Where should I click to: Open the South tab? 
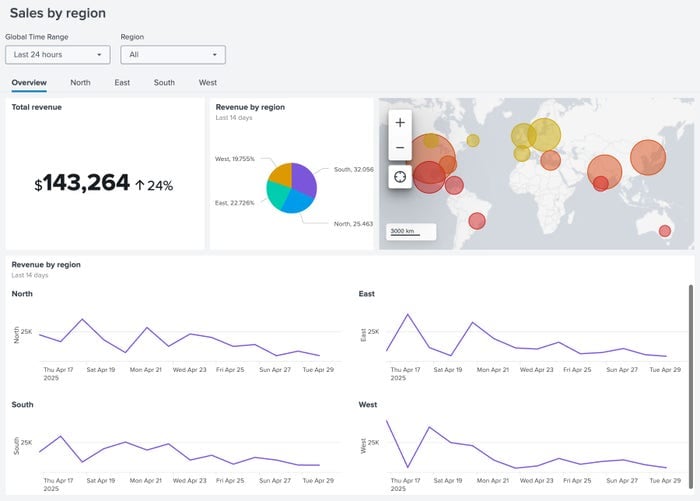[x=164, y=83]
